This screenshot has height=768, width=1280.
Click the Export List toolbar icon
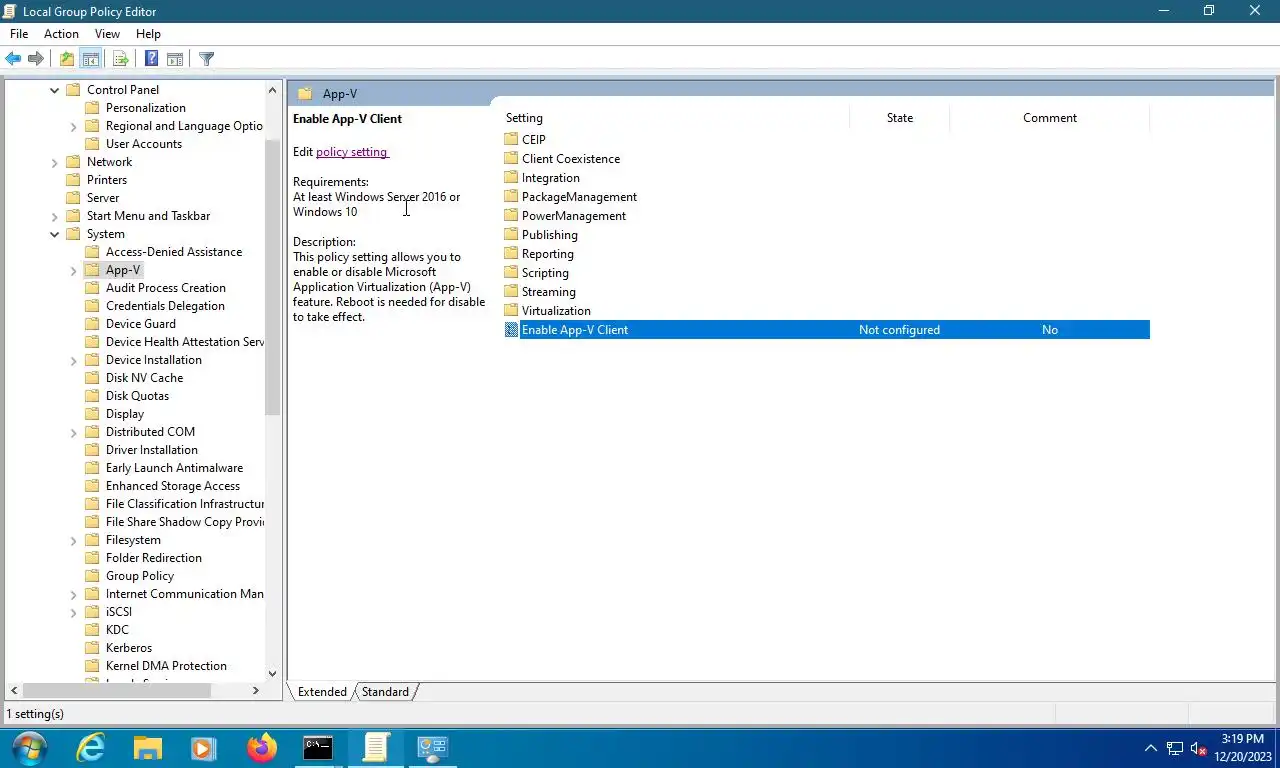[x=120, y=59]
